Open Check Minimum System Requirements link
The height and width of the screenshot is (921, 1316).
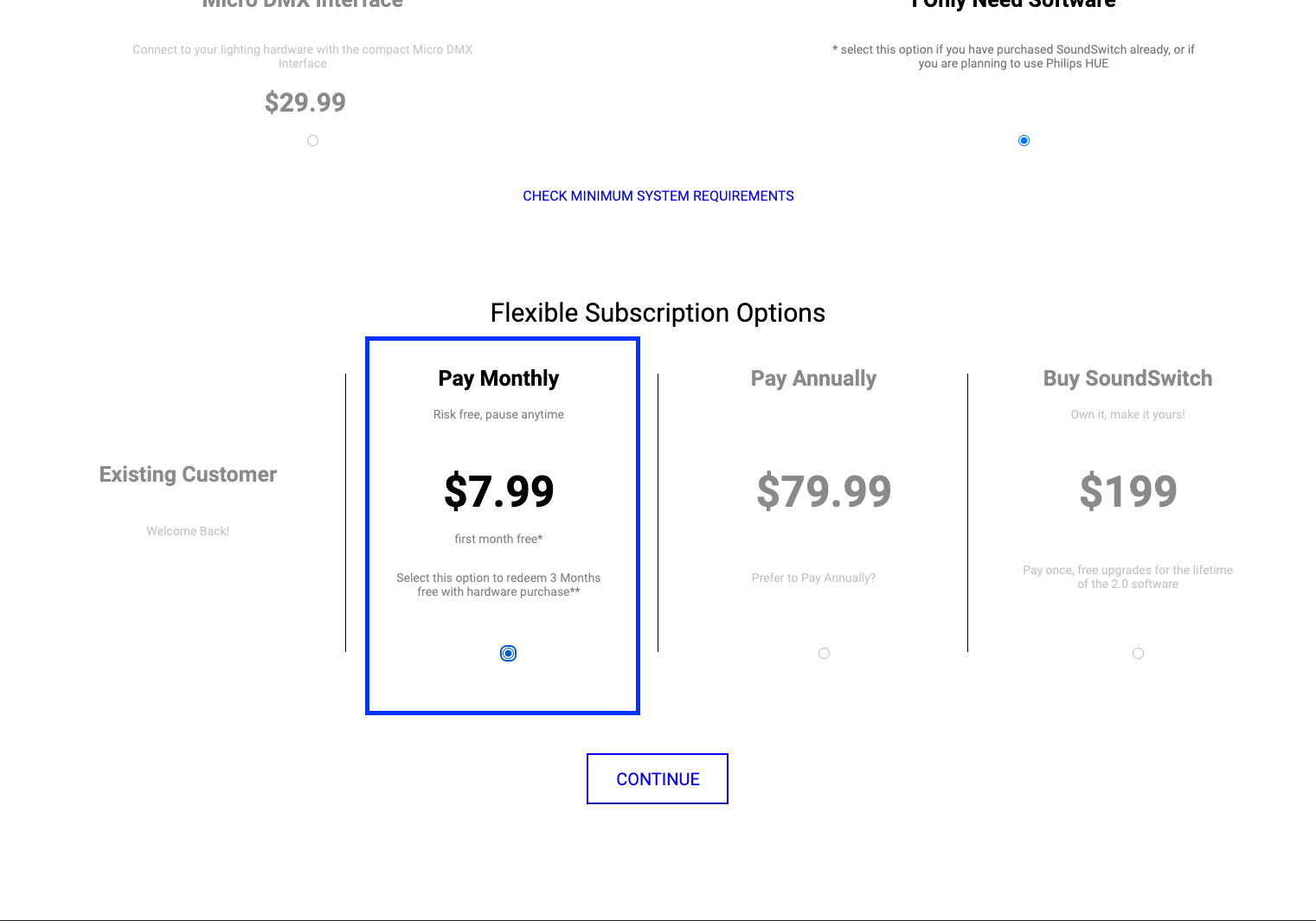pyautogui.click(x=658, y=195)
